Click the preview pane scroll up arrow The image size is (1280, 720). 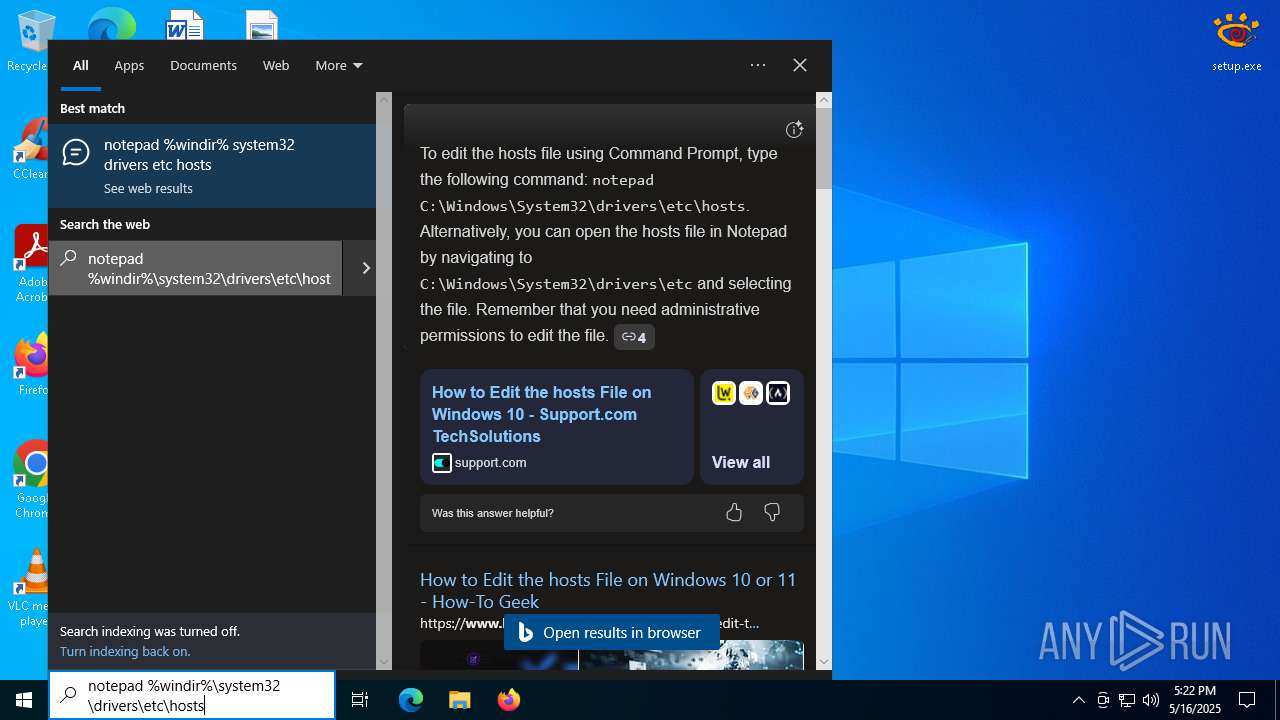click(x=824, y=100)
